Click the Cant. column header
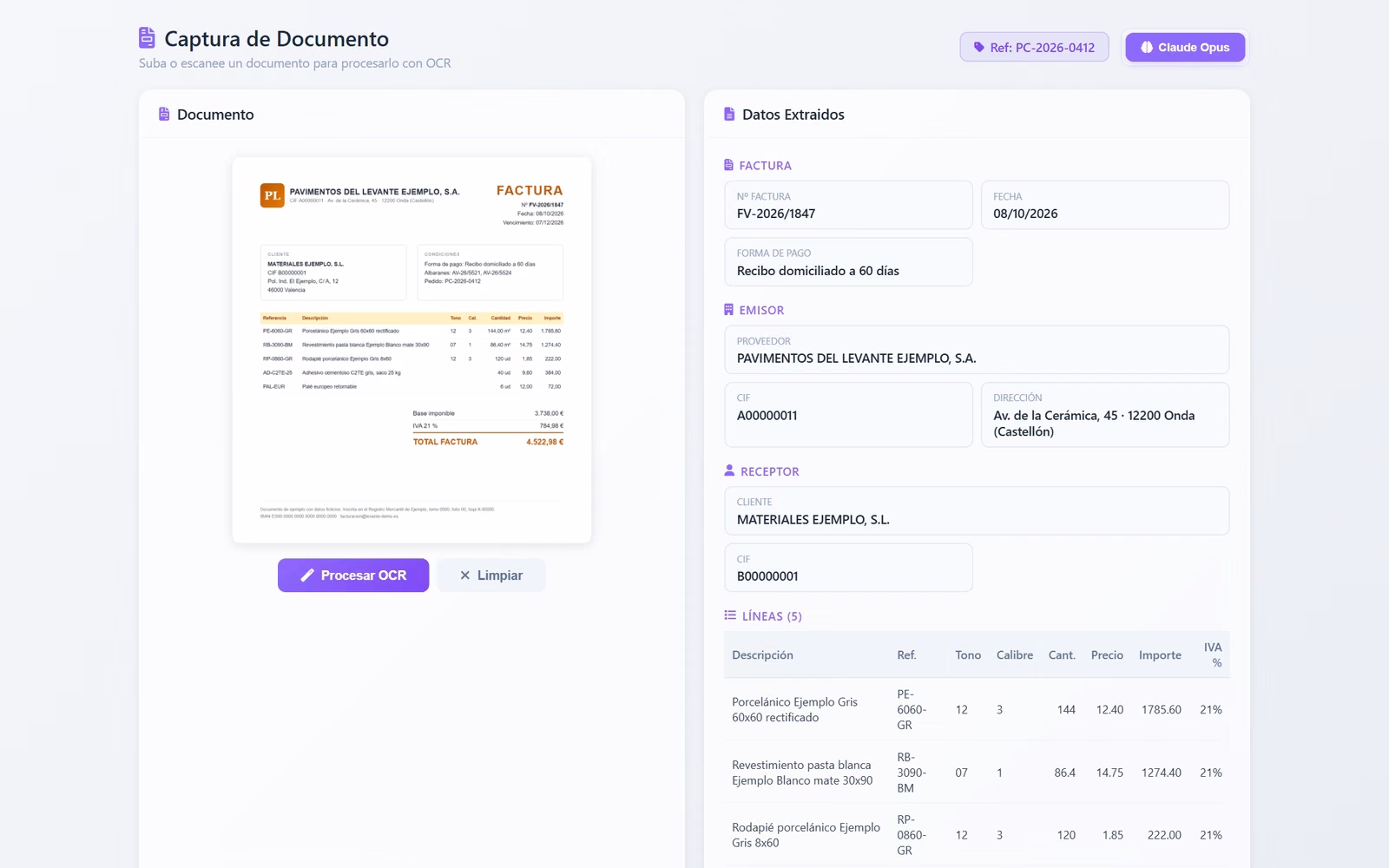 [1062, 655]
